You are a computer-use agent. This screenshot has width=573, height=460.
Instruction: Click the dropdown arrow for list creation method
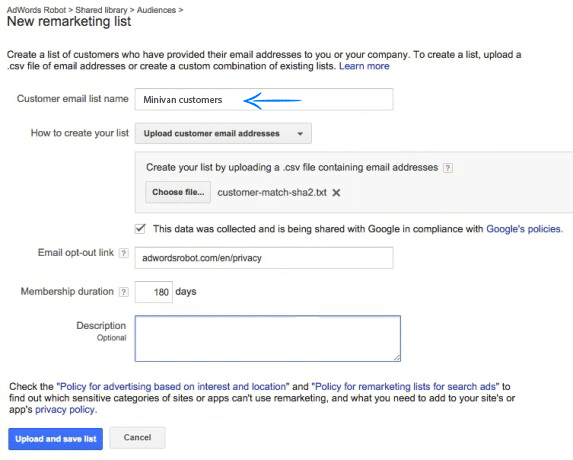click(300, 134)
